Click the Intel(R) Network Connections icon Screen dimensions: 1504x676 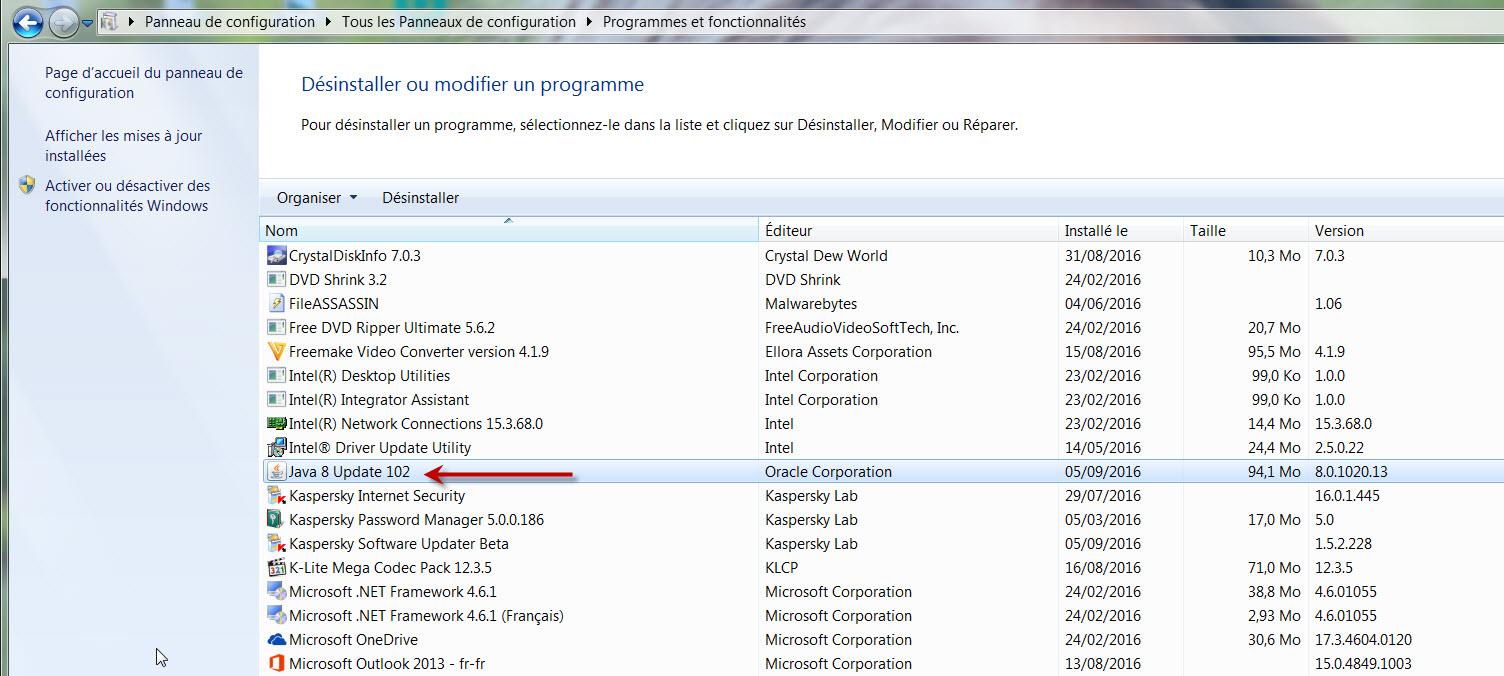point(277,423)
